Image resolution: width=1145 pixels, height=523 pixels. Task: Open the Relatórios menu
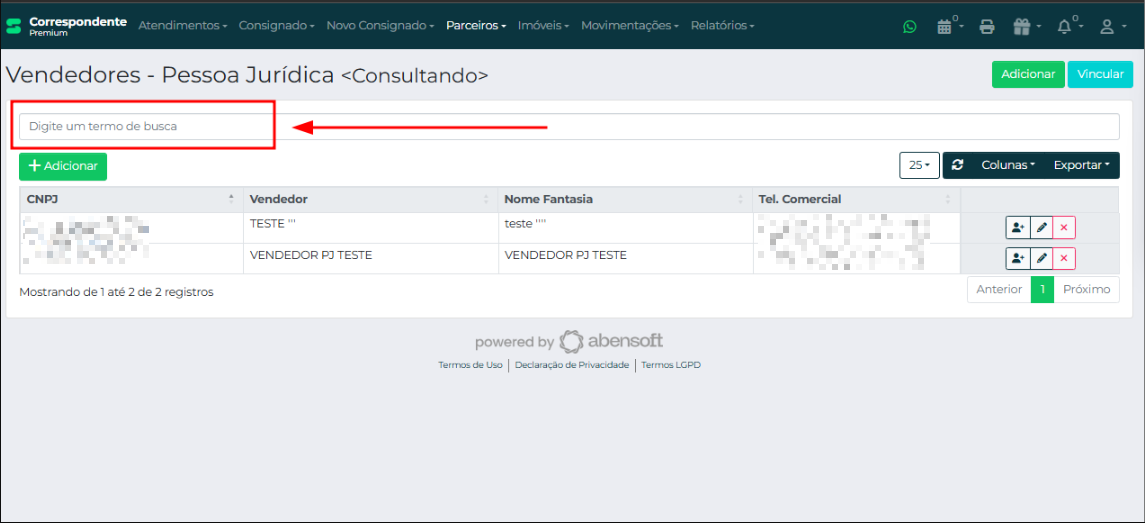(x=722, y=26)
